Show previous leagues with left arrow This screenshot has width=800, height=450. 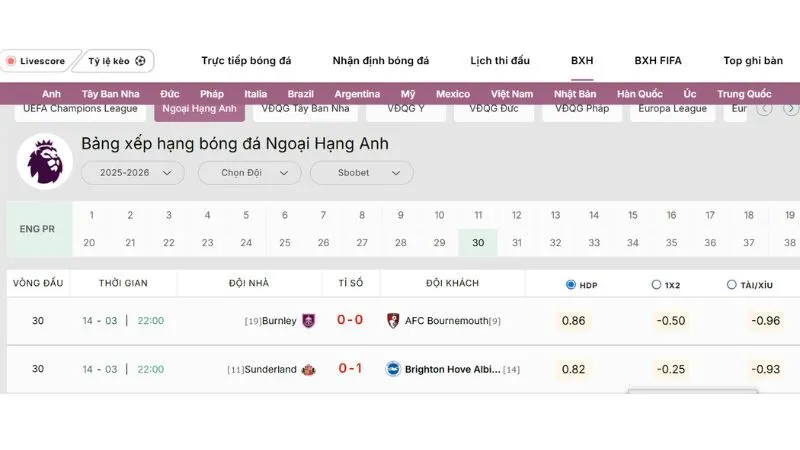click(x=764, y=109)
